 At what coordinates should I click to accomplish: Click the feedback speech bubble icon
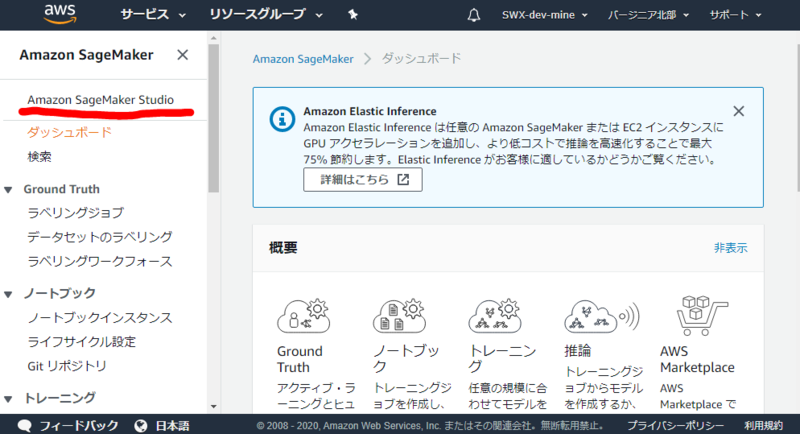click(24, 425)
